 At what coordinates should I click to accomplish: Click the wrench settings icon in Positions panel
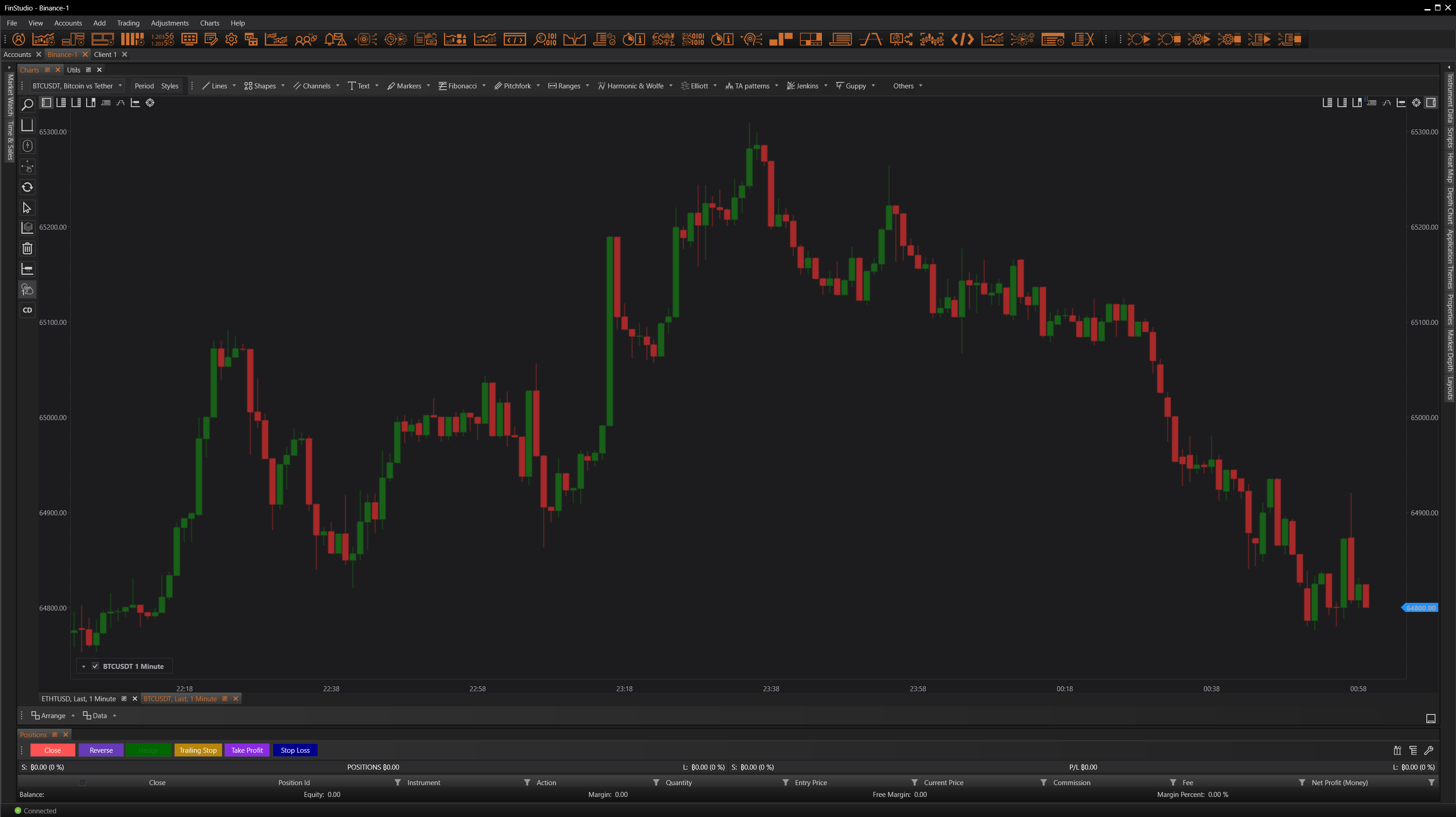[1428, 750]
